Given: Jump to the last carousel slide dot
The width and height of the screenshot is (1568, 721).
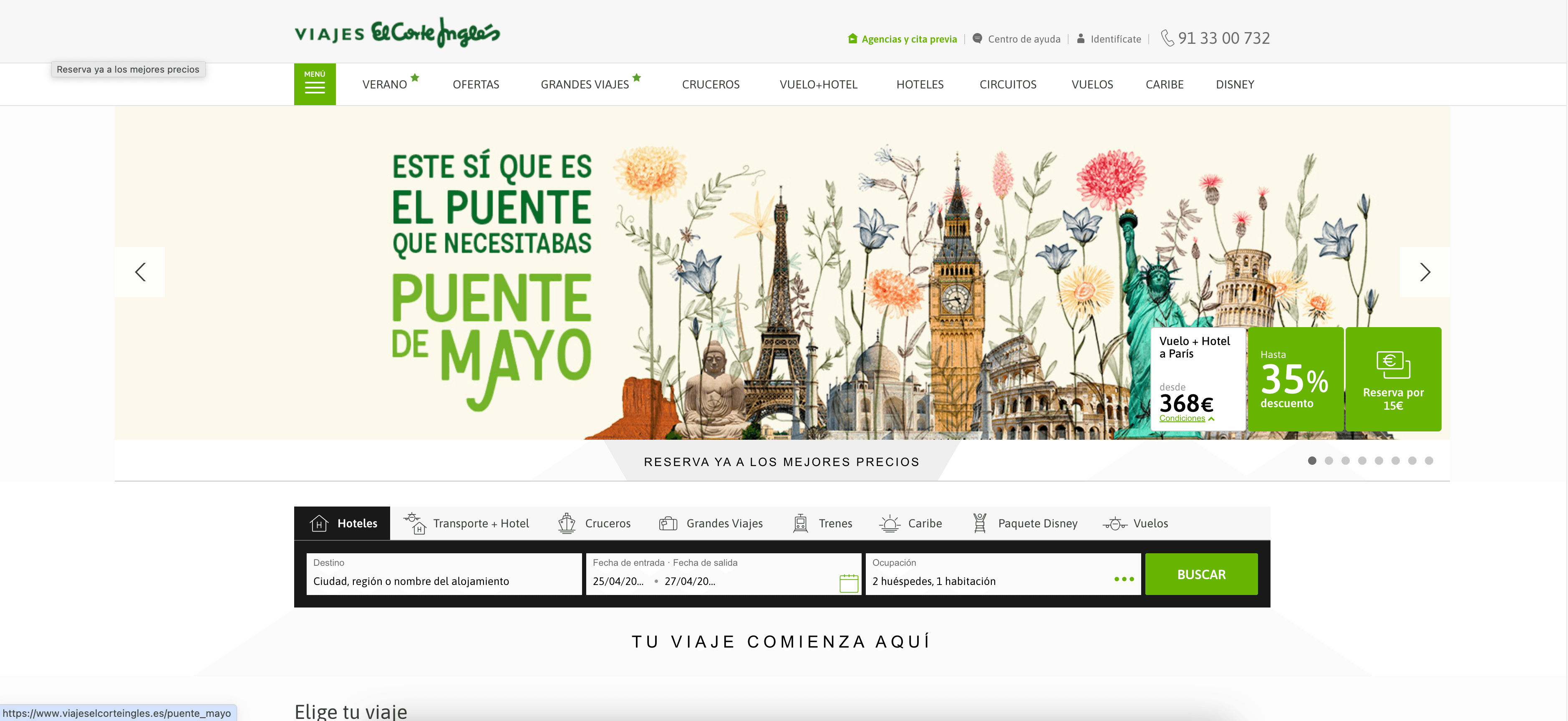Looking at the screenshot, I should 1429,461.
